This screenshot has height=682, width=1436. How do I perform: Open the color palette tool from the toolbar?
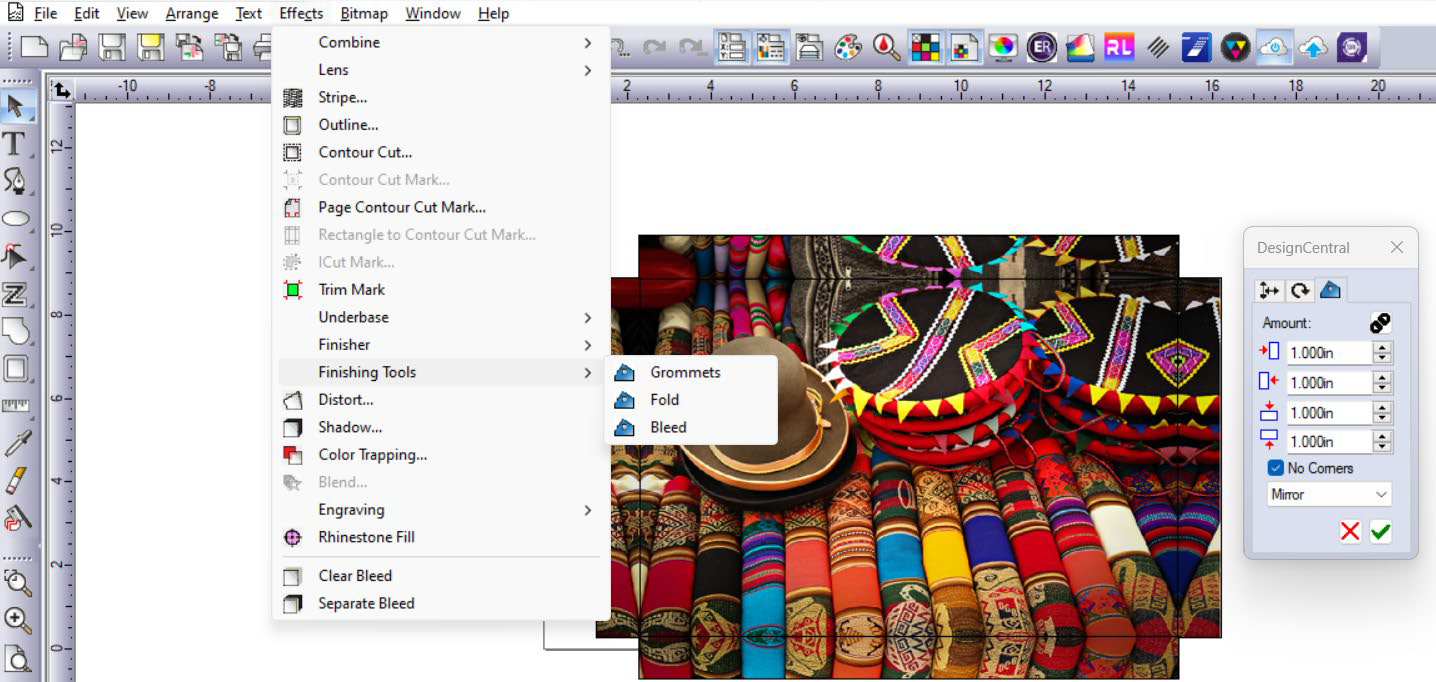847,47
